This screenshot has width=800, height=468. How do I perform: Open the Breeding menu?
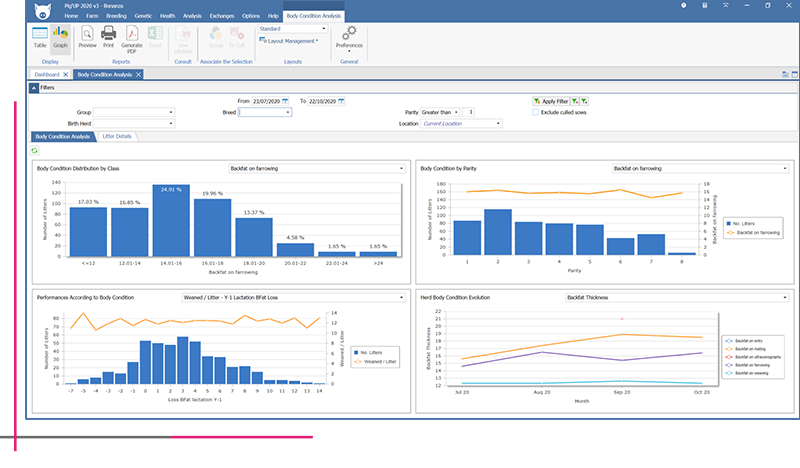click(116, 16)
